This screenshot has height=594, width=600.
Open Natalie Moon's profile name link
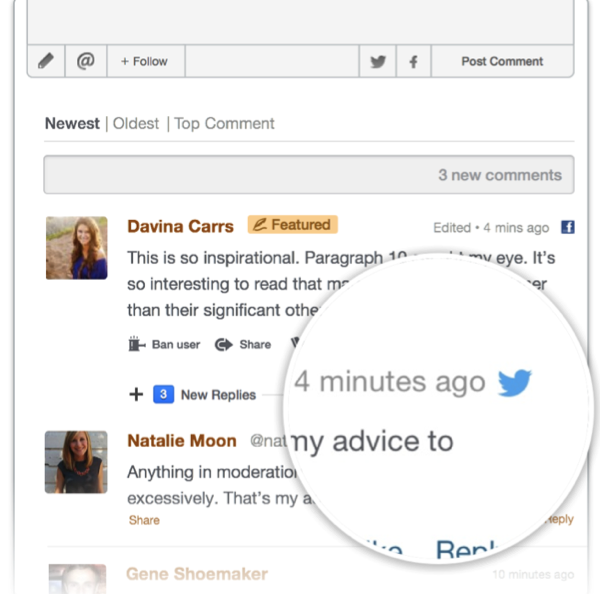click(182, 441)
